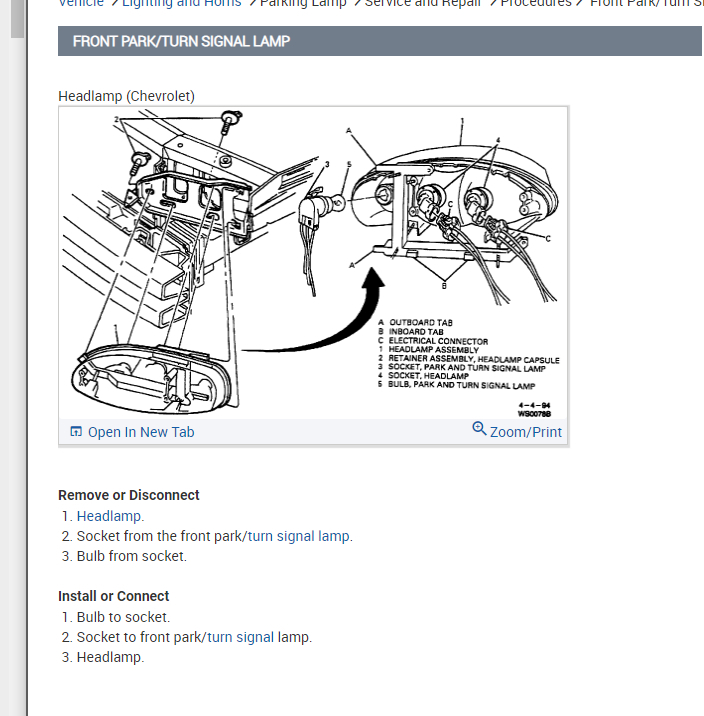Select the Parking Lamp breadcrumb

click(303, 3)
